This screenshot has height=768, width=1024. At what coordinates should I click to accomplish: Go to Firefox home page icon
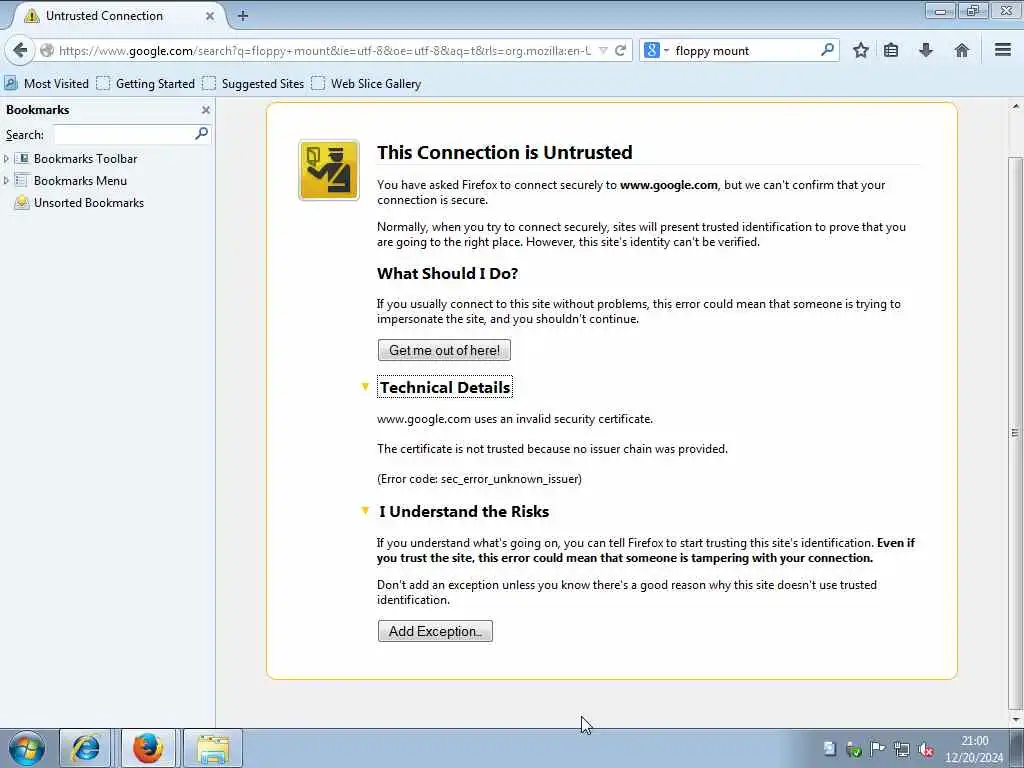[961, 50]
